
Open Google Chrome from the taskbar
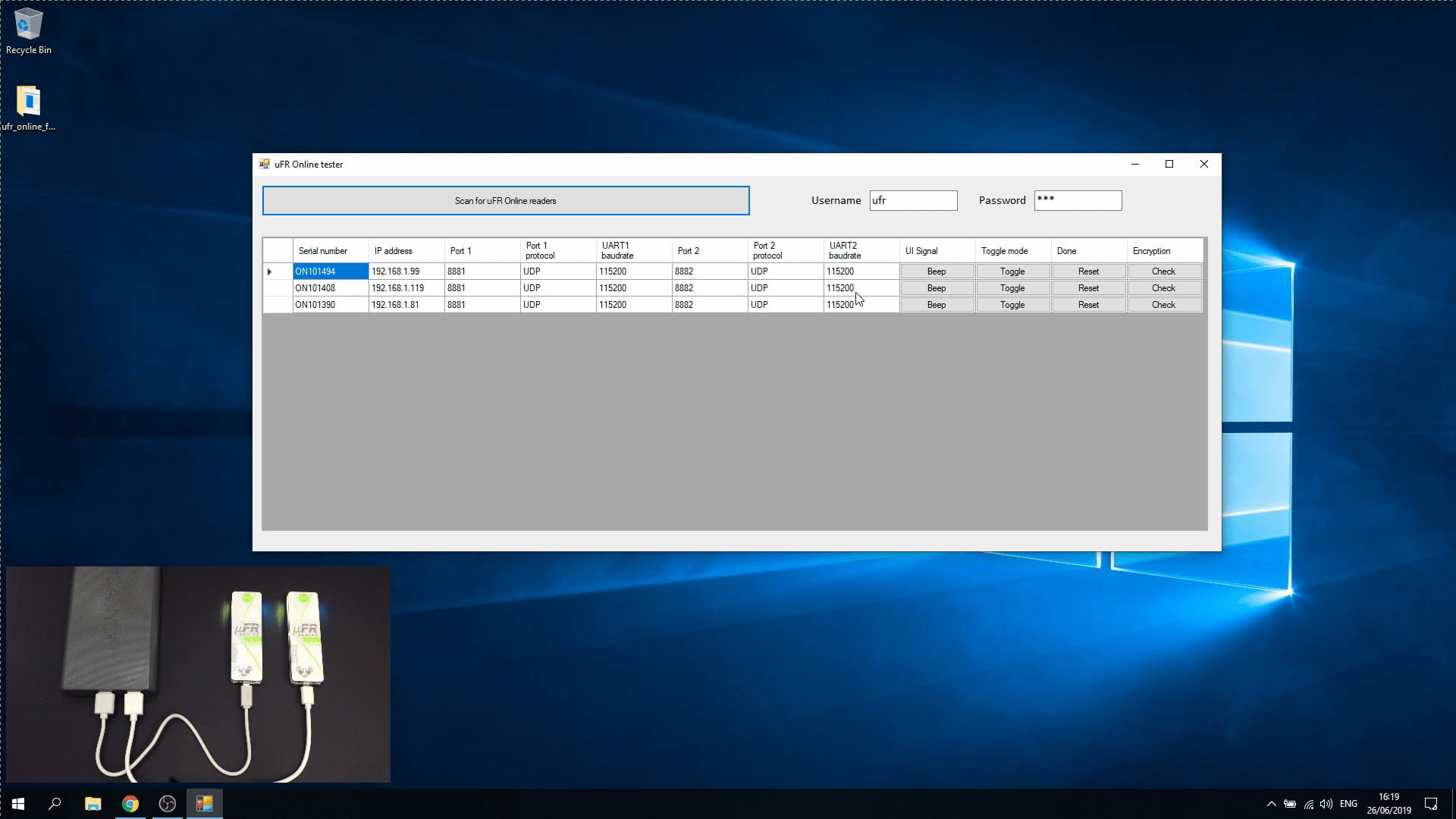(130, 804)
